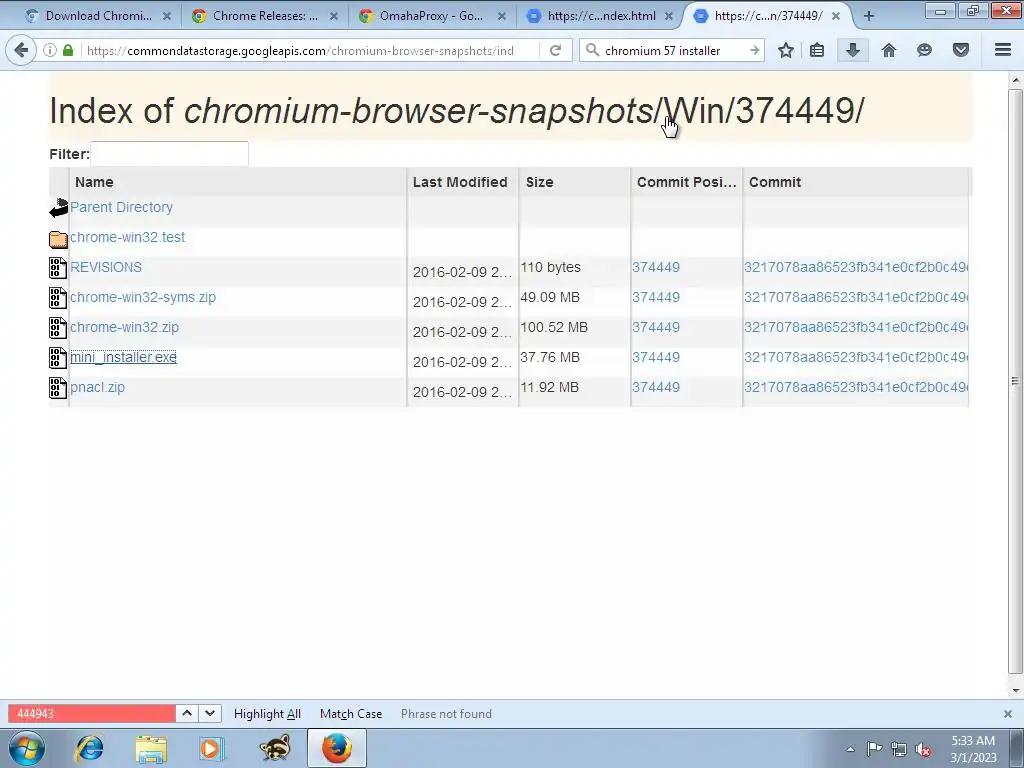The image size is (1024, 768).
Task: Open the Firefox hamburger menu
Action: (x=1003, y=50)
